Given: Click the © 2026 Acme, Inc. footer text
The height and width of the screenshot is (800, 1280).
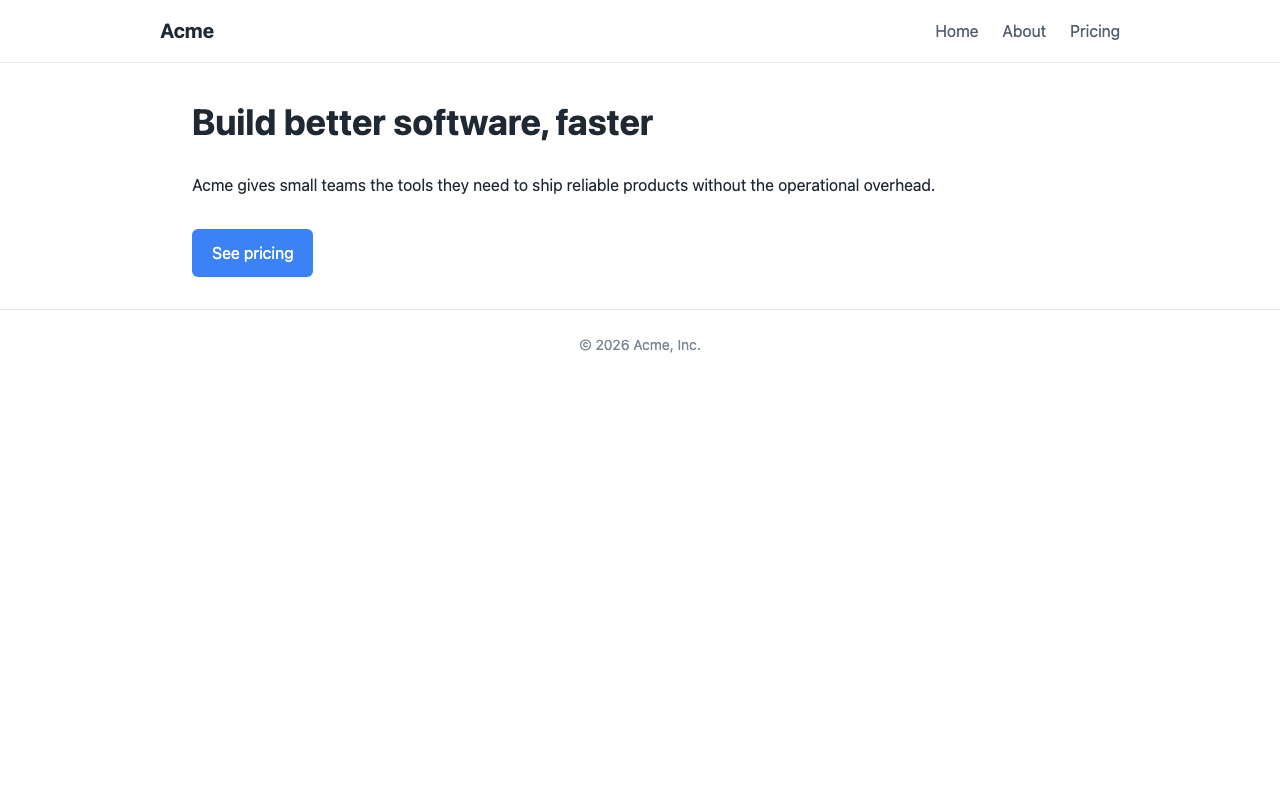Looking at the screenshot, I should [640, 345].
